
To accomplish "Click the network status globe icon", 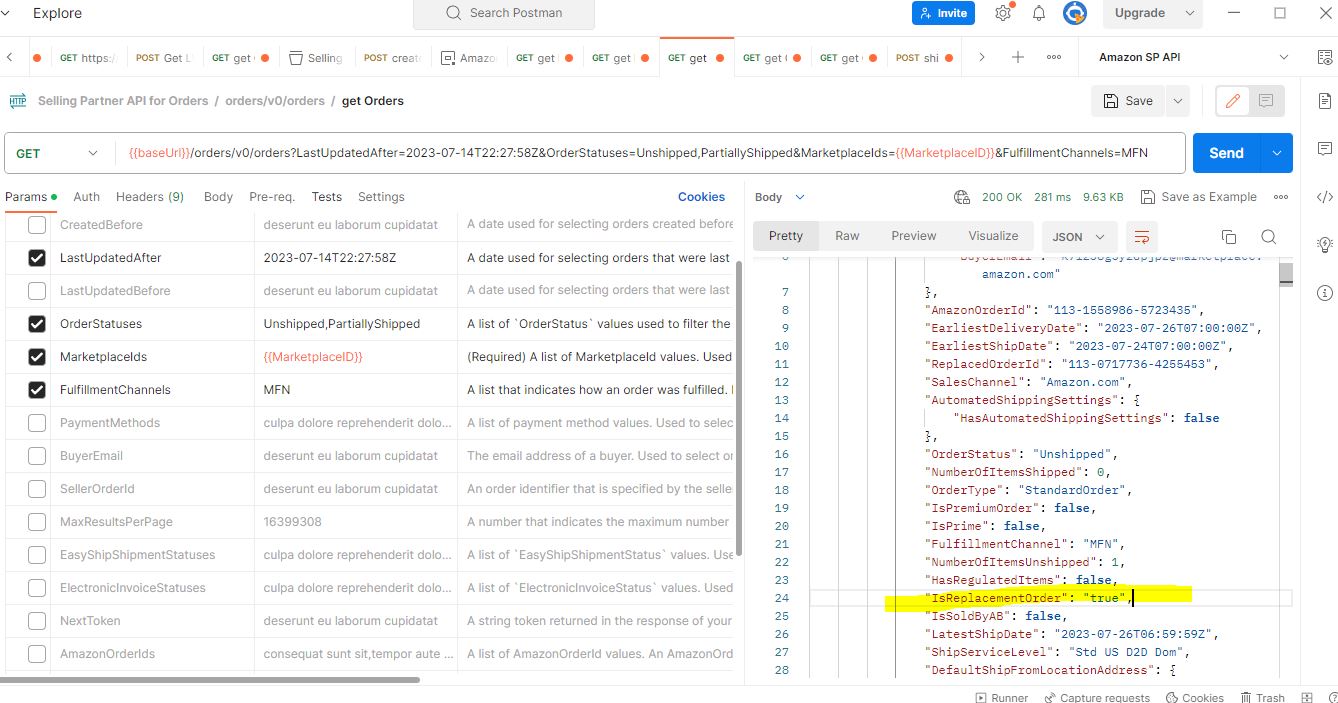I will click(x=961, y=196).
